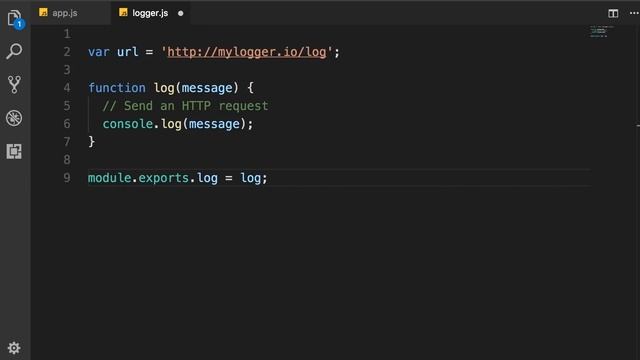The width and height of the screenshot is (640, 360).
Task: Click the 'message' parameter on line 4
Action: (207, 88)
